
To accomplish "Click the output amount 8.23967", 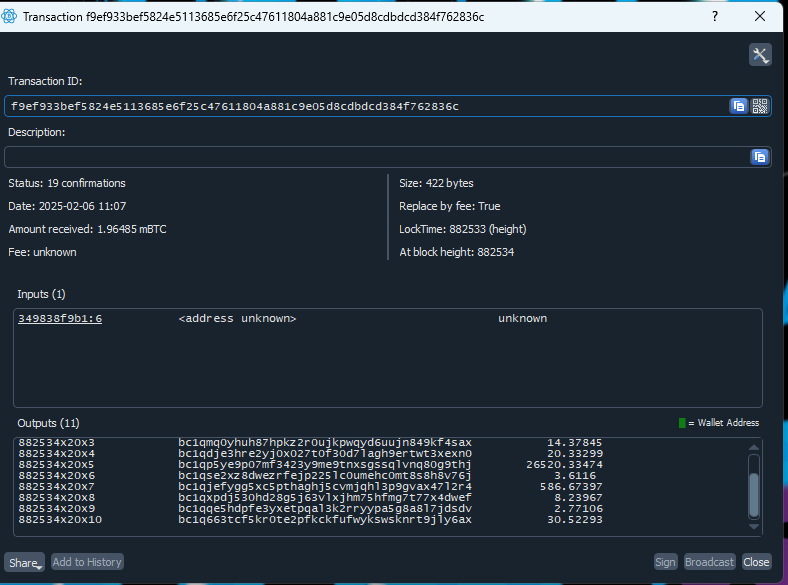I will (578, 498).
